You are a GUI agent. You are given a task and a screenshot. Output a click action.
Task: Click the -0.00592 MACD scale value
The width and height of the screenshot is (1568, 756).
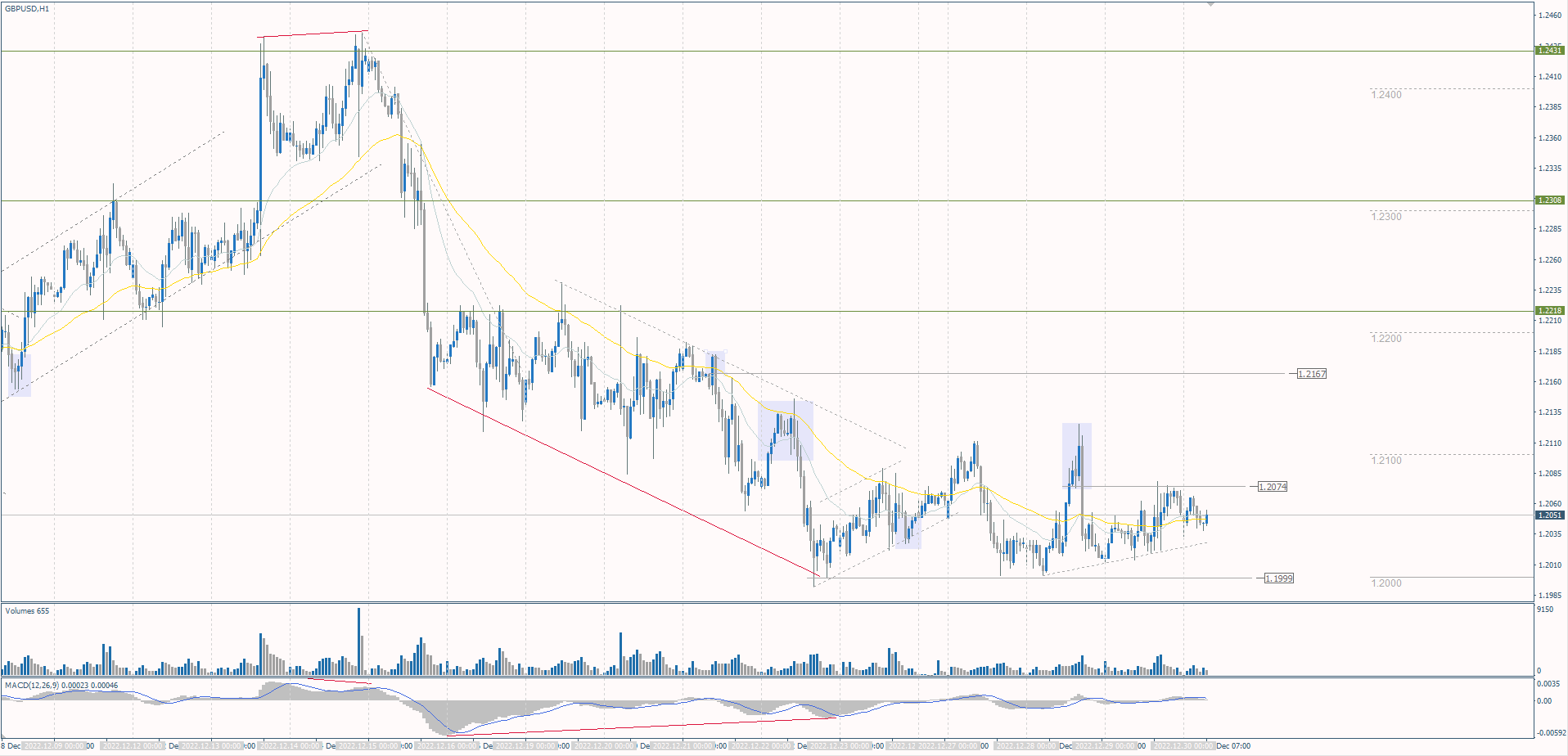[x=1551, y=733]
